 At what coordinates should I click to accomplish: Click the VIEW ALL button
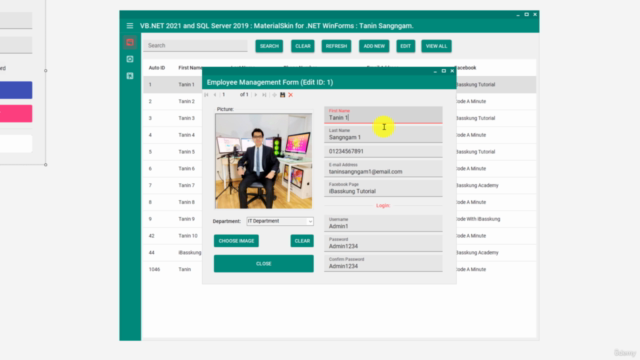(436, 46)
